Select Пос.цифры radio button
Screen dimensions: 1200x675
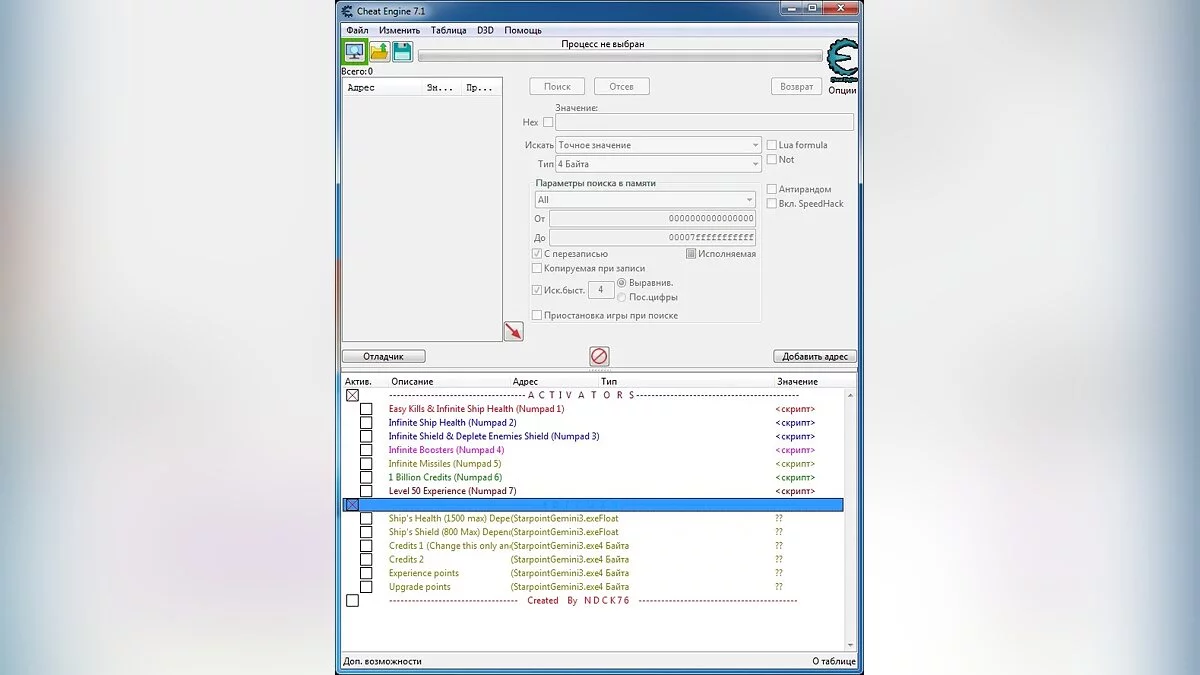click(x=622, y=297)
